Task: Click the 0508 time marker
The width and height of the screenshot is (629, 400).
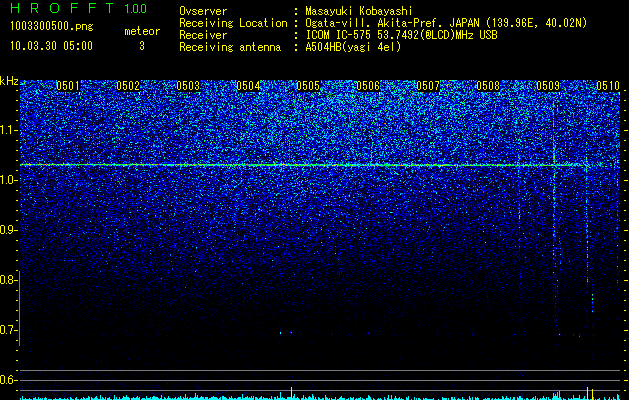Action: pyautogui.click(x=488, y=86)
